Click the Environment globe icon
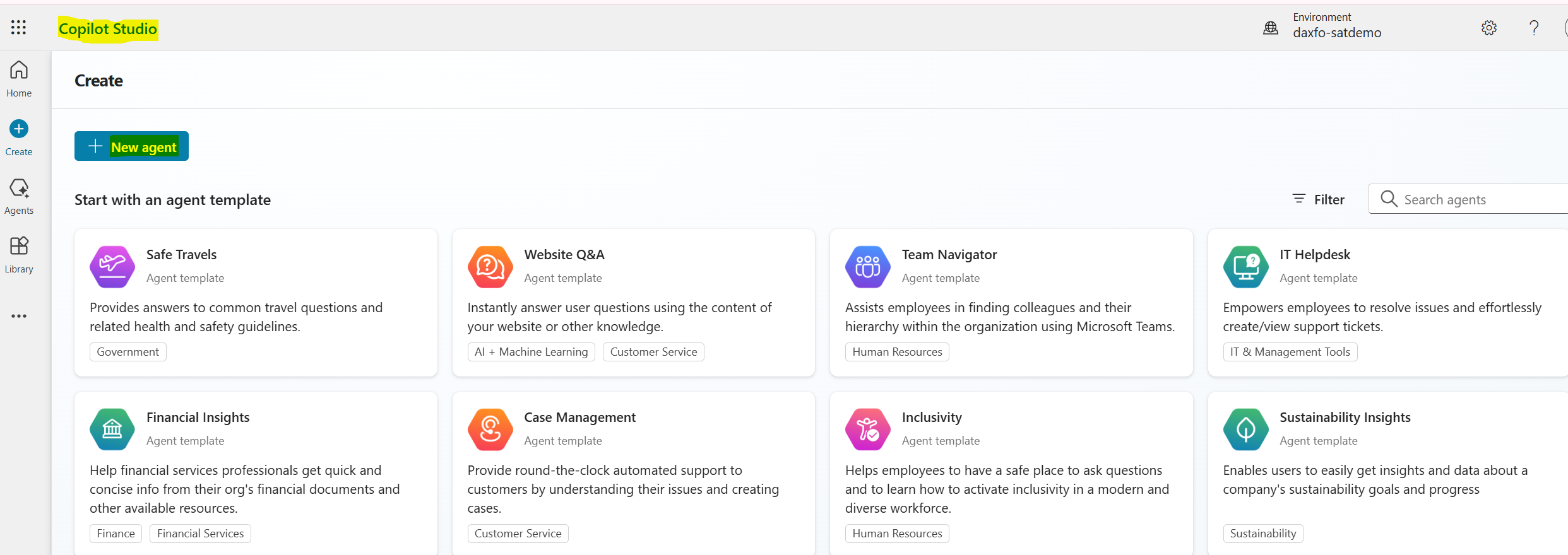This screenshot has width=1568, height=555. [1270, 28]
